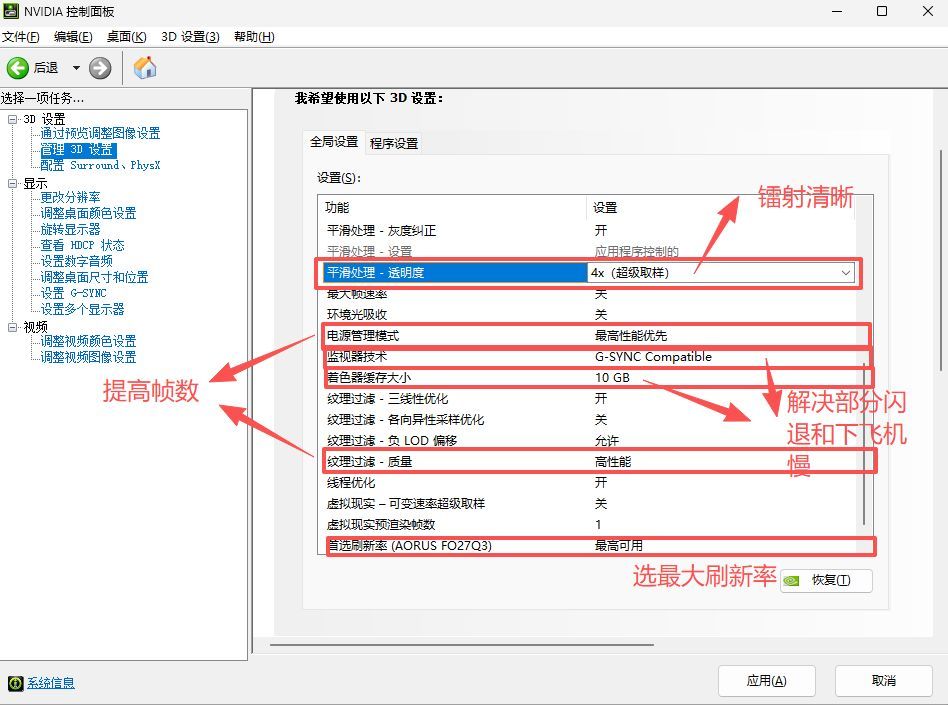Collapse the 视频 tree node
This screenshot has width=948, height=705.
12,327
